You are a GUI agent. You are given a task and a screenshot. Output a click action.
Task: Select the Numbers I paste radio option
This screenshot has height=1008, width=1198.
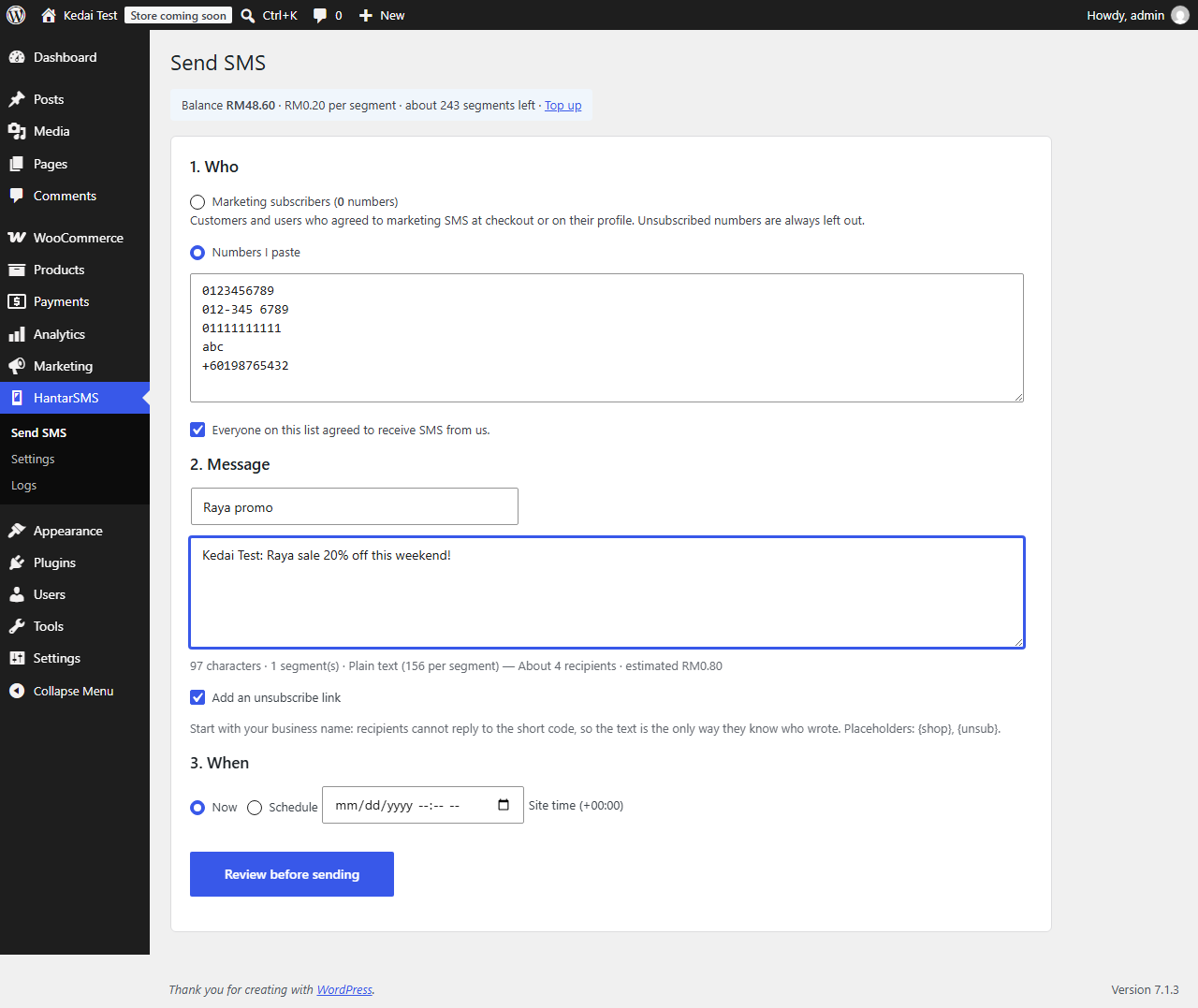pyautogui.click(x=197, y=253)
